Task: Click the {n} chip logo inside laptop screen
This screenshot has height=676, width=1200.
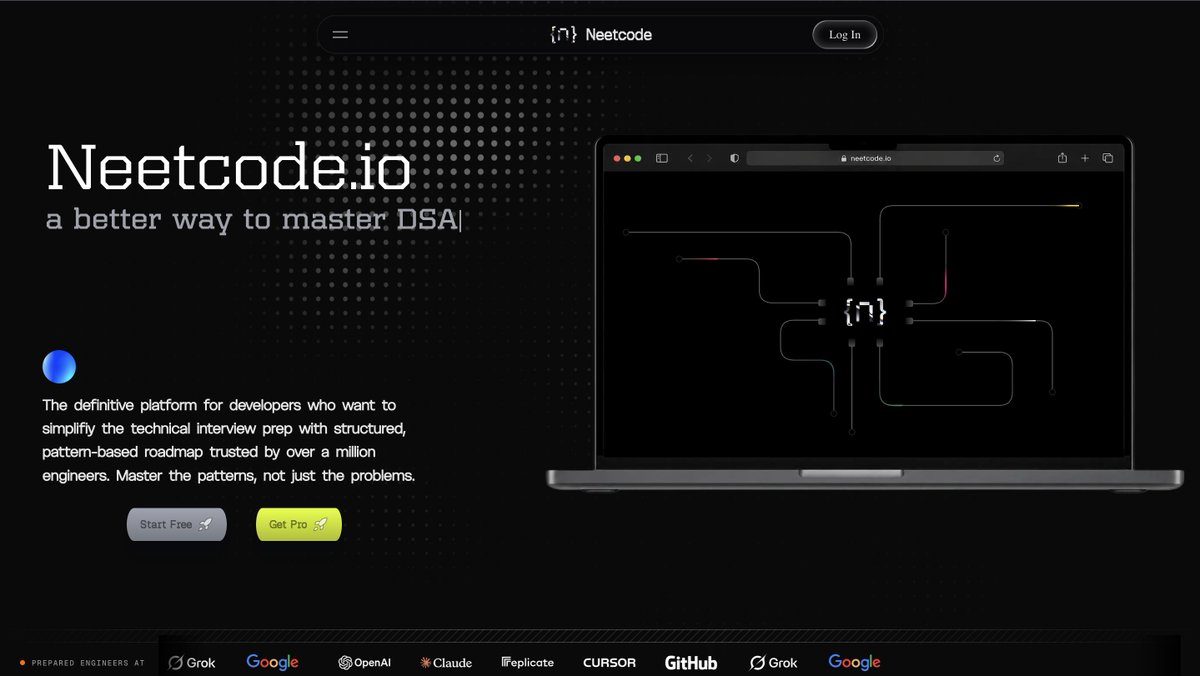Action: pyautogui.click(x=865, y=312)
